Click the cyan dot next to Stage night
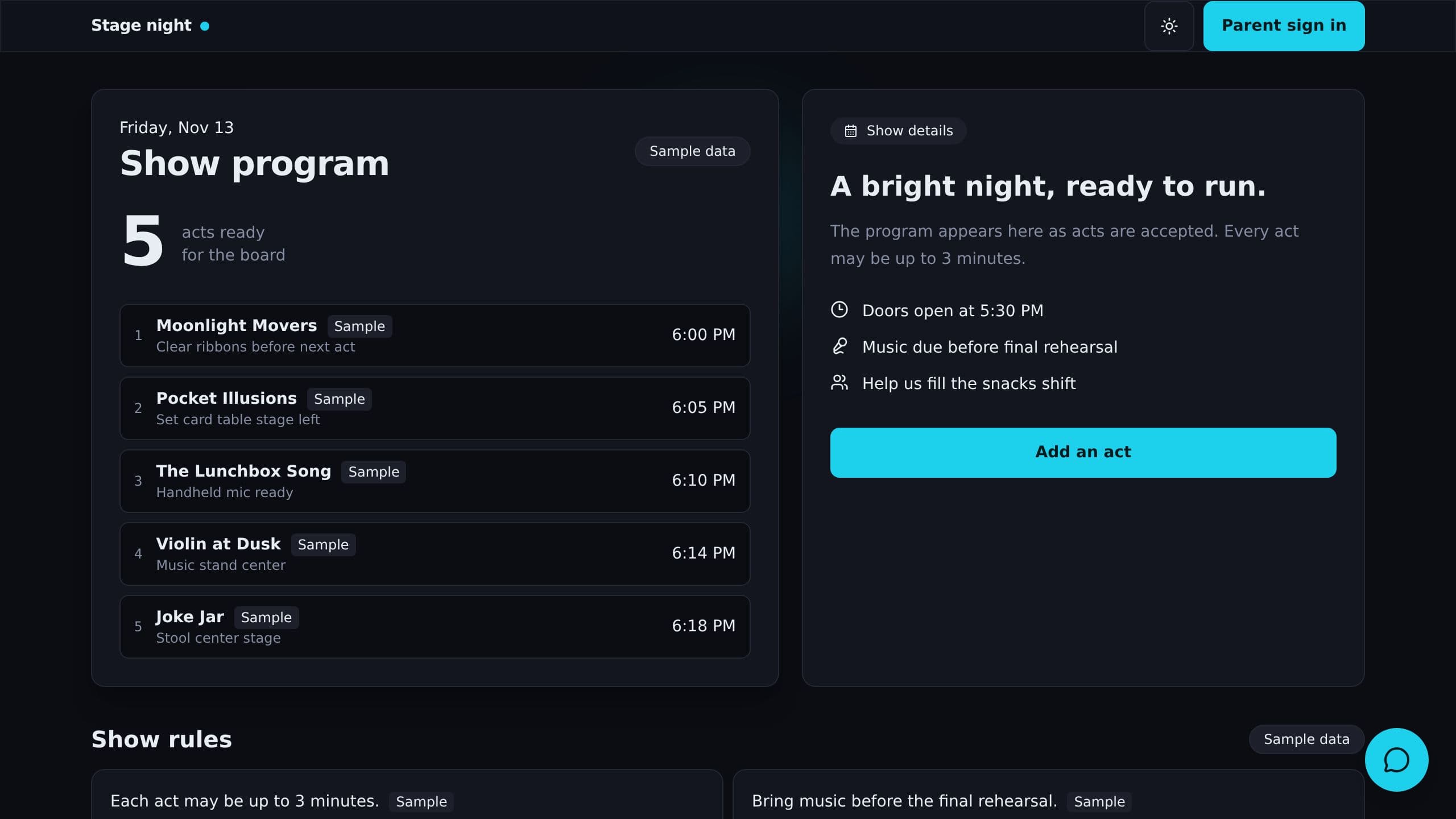Viewport: 1456px width, 819px height. click(205, 26)
